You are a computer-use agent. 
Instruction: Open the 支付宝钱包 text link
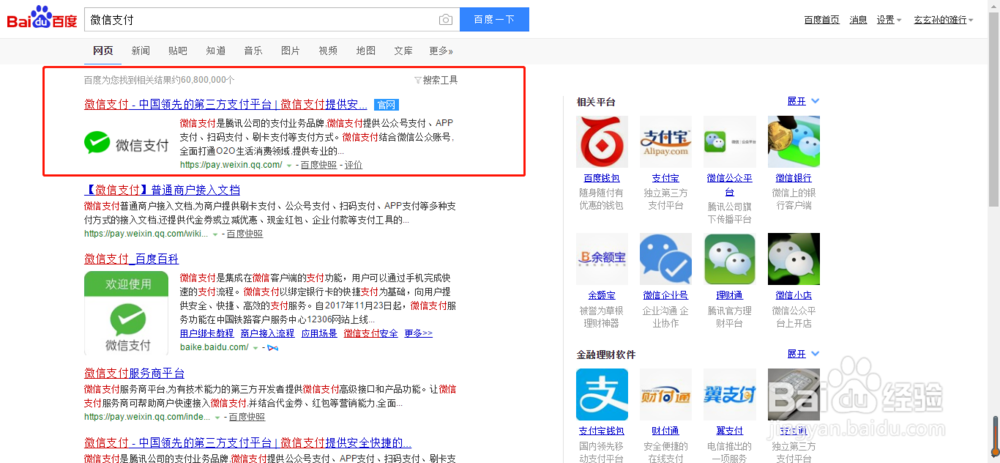click(602, 430)
